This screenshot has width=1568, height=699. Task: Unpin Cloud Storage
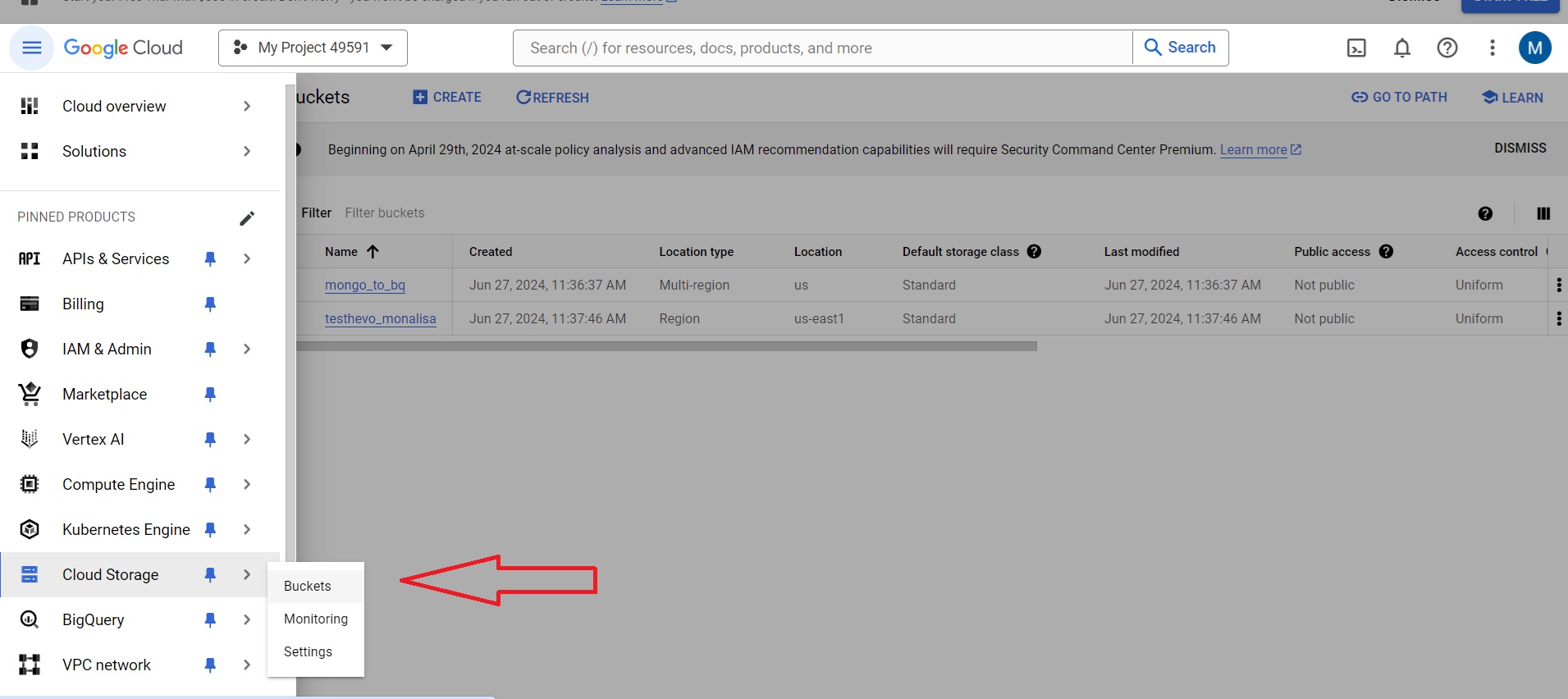click(210, 575)
